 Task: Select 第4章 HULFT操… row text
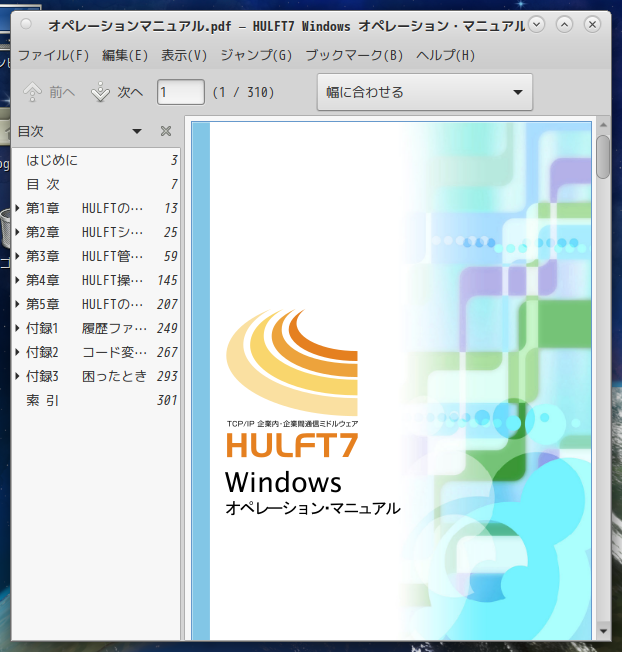(x=84, y=280)
